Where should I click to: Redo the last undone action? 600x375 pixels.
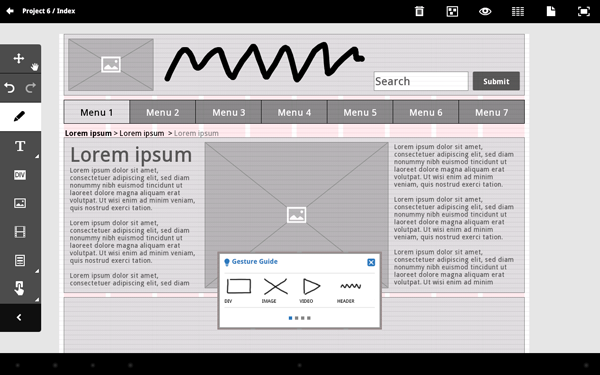click(31, 88)
